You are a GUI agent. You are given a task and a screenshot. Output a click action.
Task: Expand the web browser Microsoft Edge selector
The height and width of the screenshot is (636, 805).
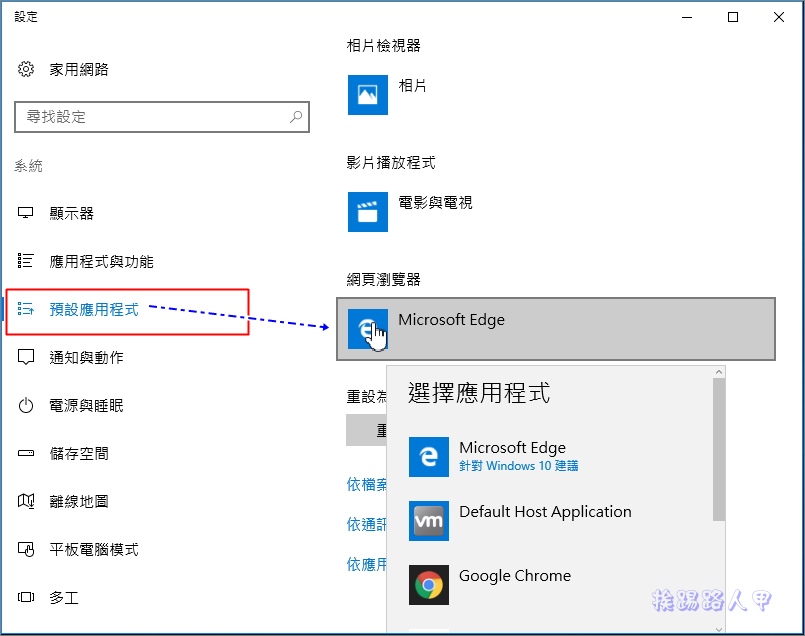click(x=555, y=329)
